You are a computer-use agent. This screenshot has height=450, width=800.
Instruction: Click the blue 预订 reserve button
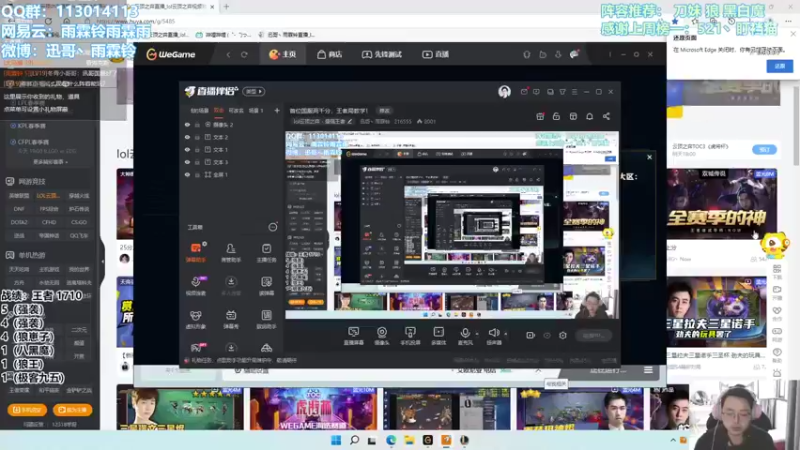coord(764,149)
